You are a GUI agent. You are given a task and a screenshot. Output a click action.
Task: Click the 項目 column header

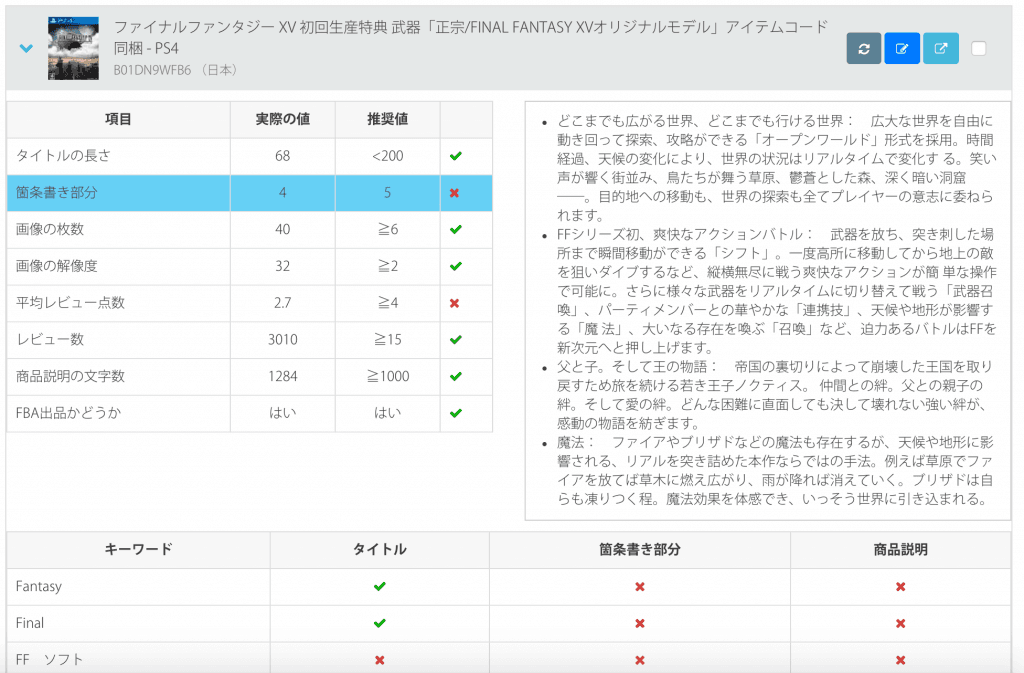pos(118,119)
